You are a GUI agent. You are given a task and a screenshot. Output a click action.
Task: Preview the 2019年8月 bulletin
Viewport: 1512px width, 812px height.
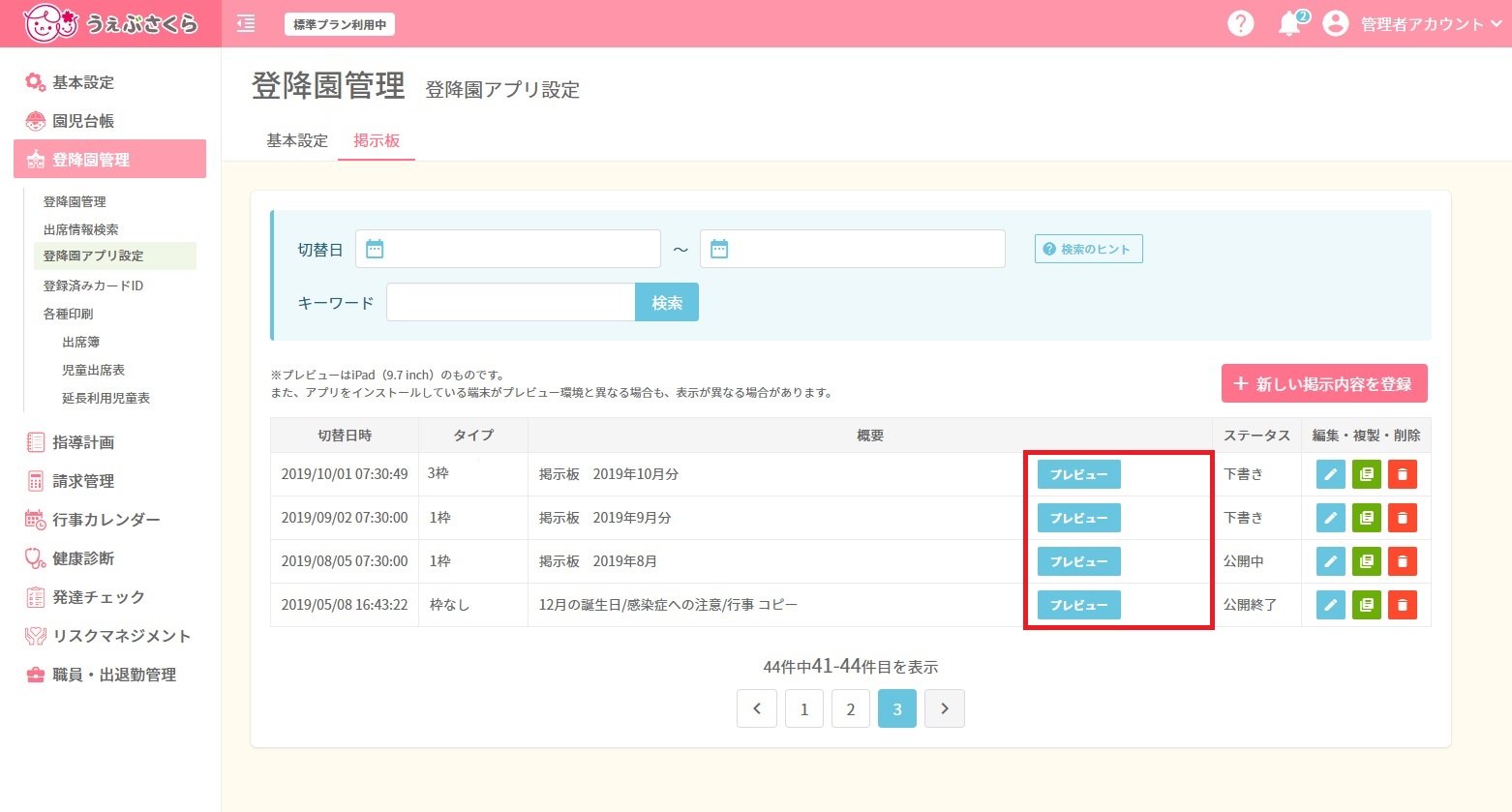tap(1079, 561)
